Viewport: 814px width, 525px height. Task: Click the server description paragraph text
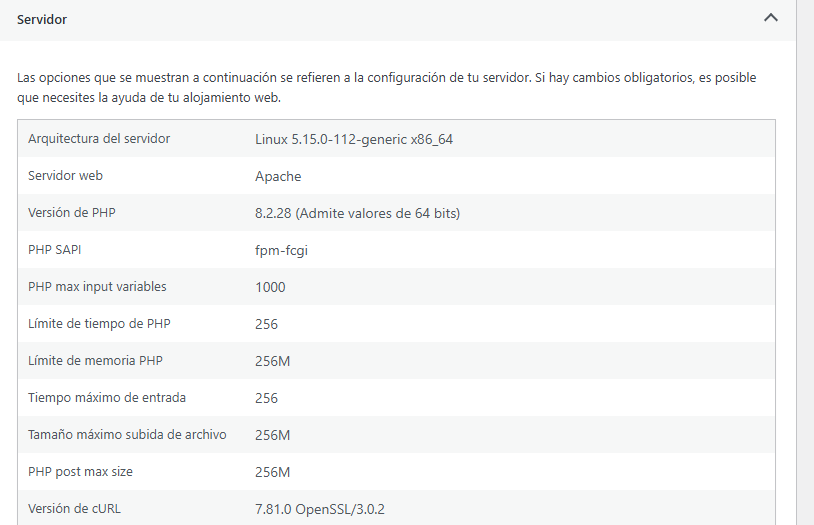pos(386,87)
